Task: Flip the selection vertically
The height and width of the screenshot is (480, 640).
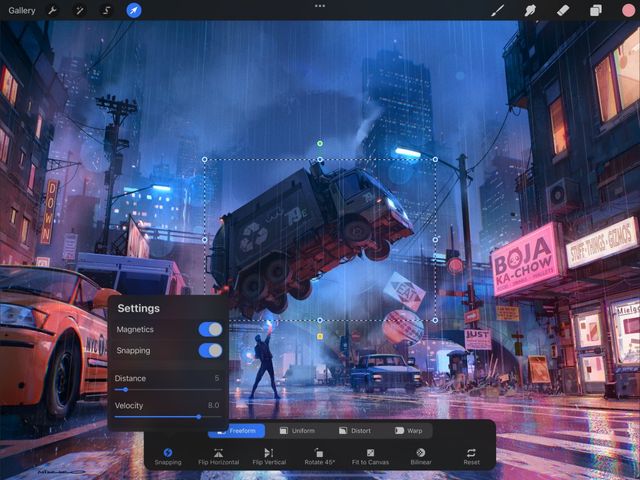Action: tap(269, 457)
